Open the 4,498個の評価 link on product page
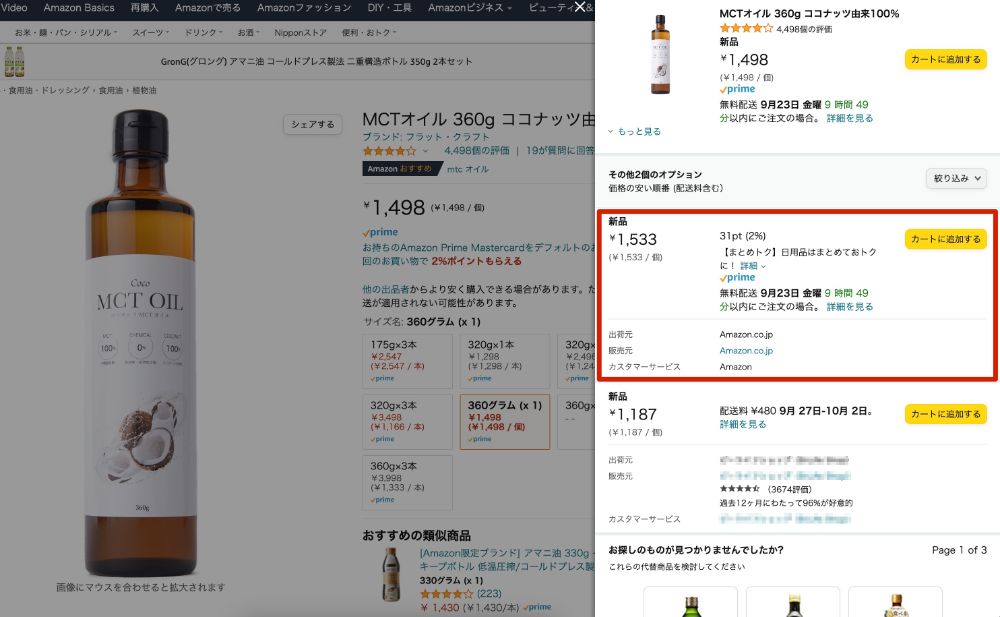 coord(476,151)
